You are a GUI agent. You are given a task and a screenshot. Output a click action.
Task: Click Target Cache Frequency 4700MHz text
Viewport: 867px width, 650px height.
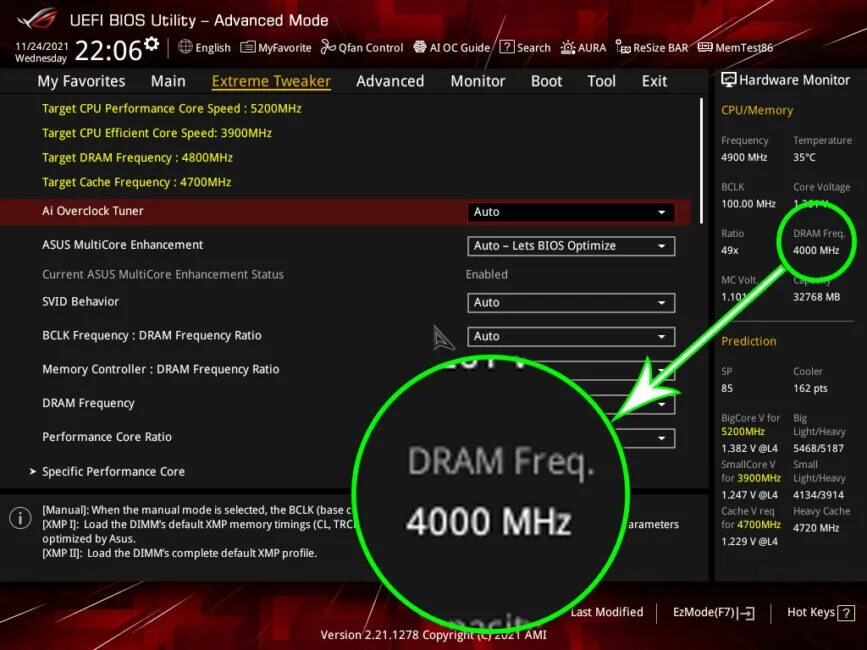point(137,182)
